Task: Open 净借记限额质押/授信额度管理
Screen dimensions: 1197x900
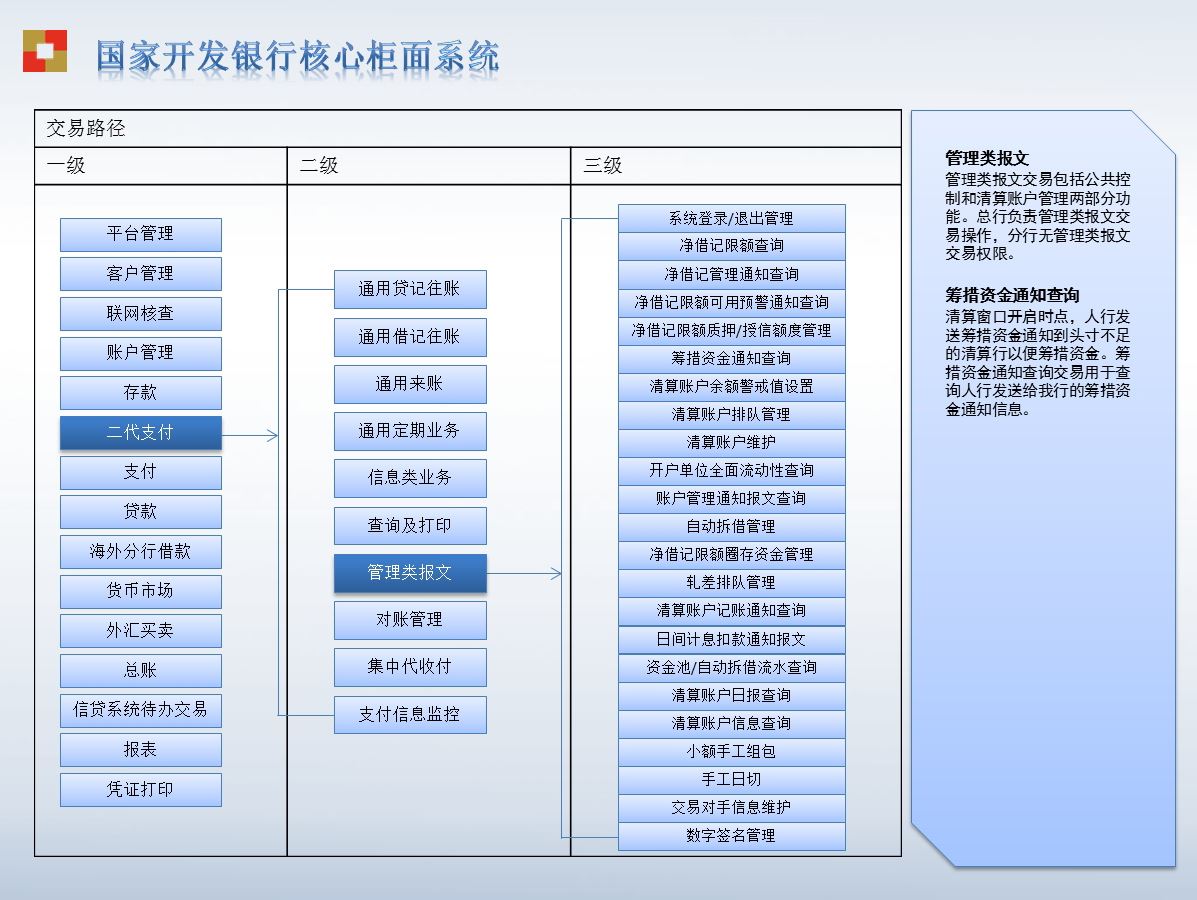Action: pyautogui.click(x=731, y=331)
